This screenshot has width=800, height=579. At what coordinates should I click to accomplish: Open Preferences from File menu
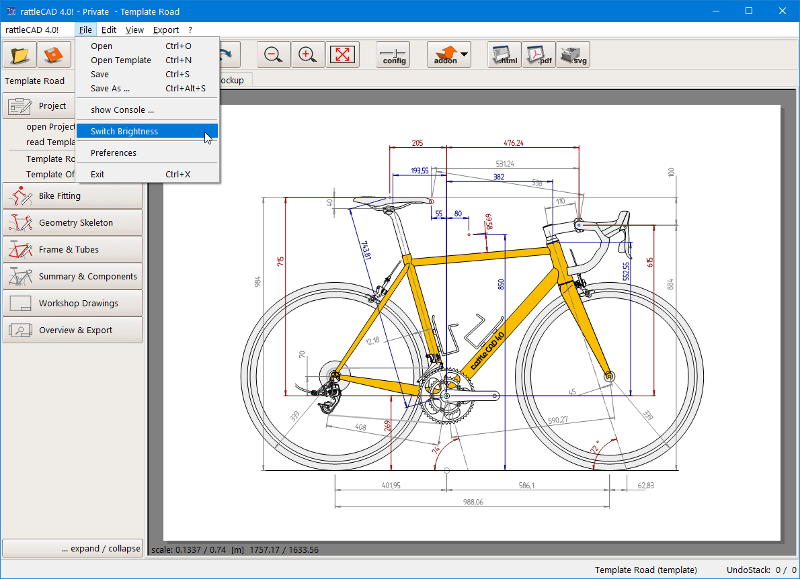147,153
